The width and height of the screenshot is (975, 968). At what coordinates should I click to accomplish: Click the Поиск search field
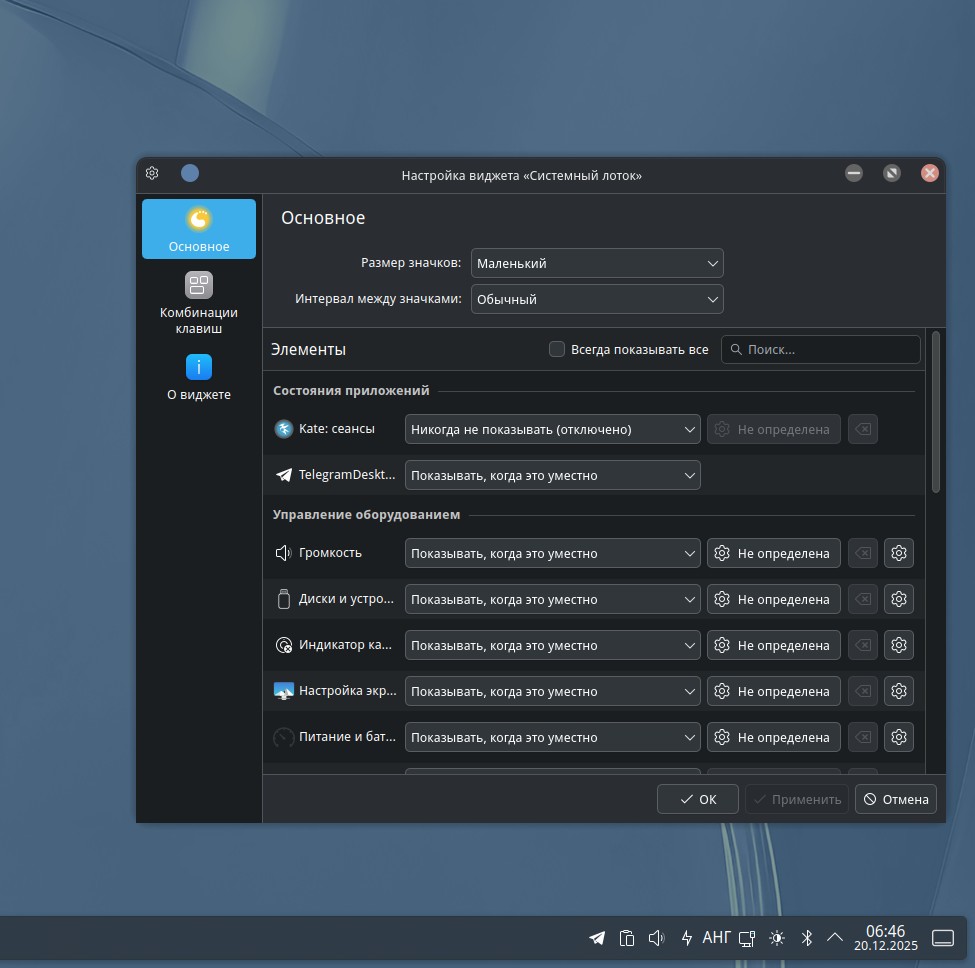[820, 349]
